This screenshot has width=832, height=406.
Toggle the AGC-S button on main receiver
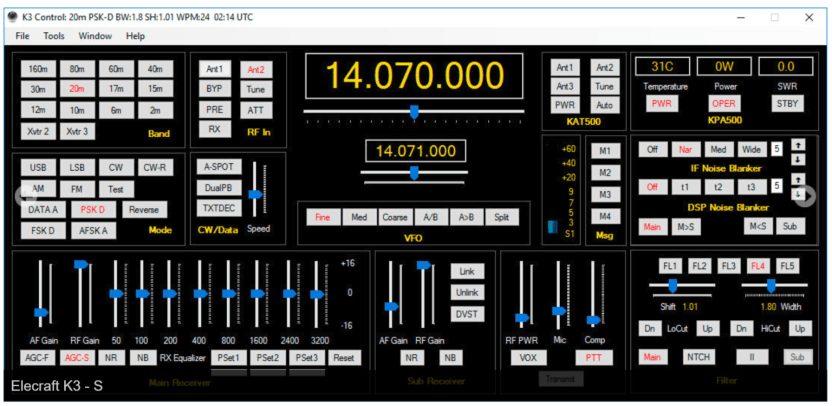tap(77, 357)
